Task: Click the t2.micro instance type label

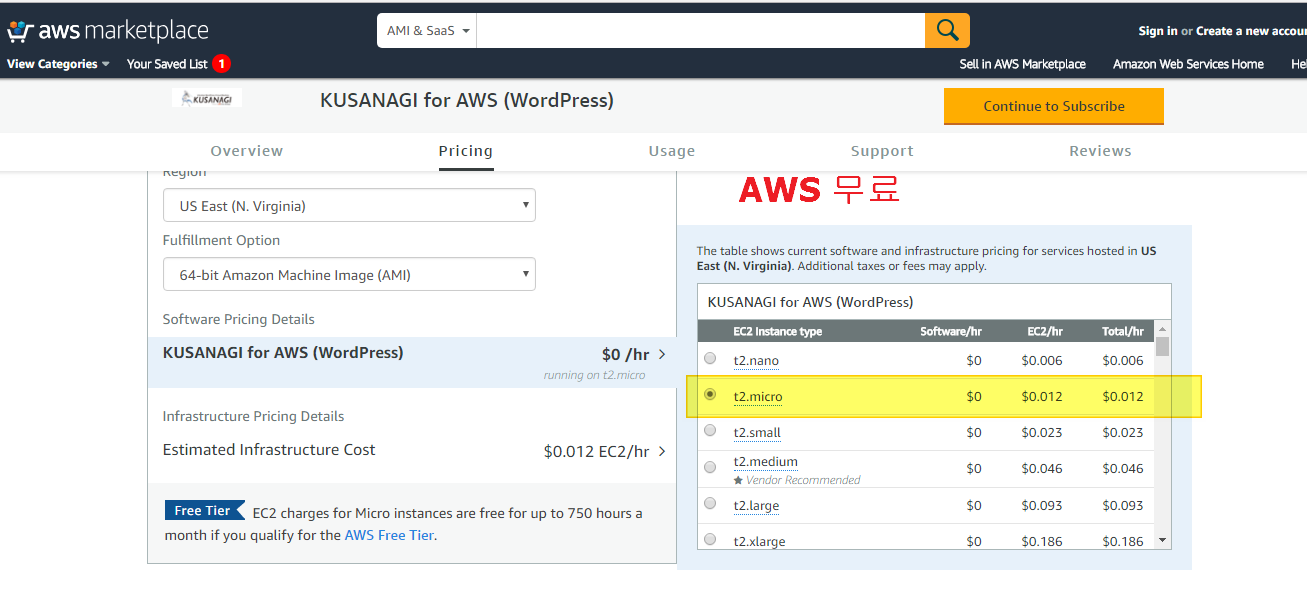Action: 758,397
